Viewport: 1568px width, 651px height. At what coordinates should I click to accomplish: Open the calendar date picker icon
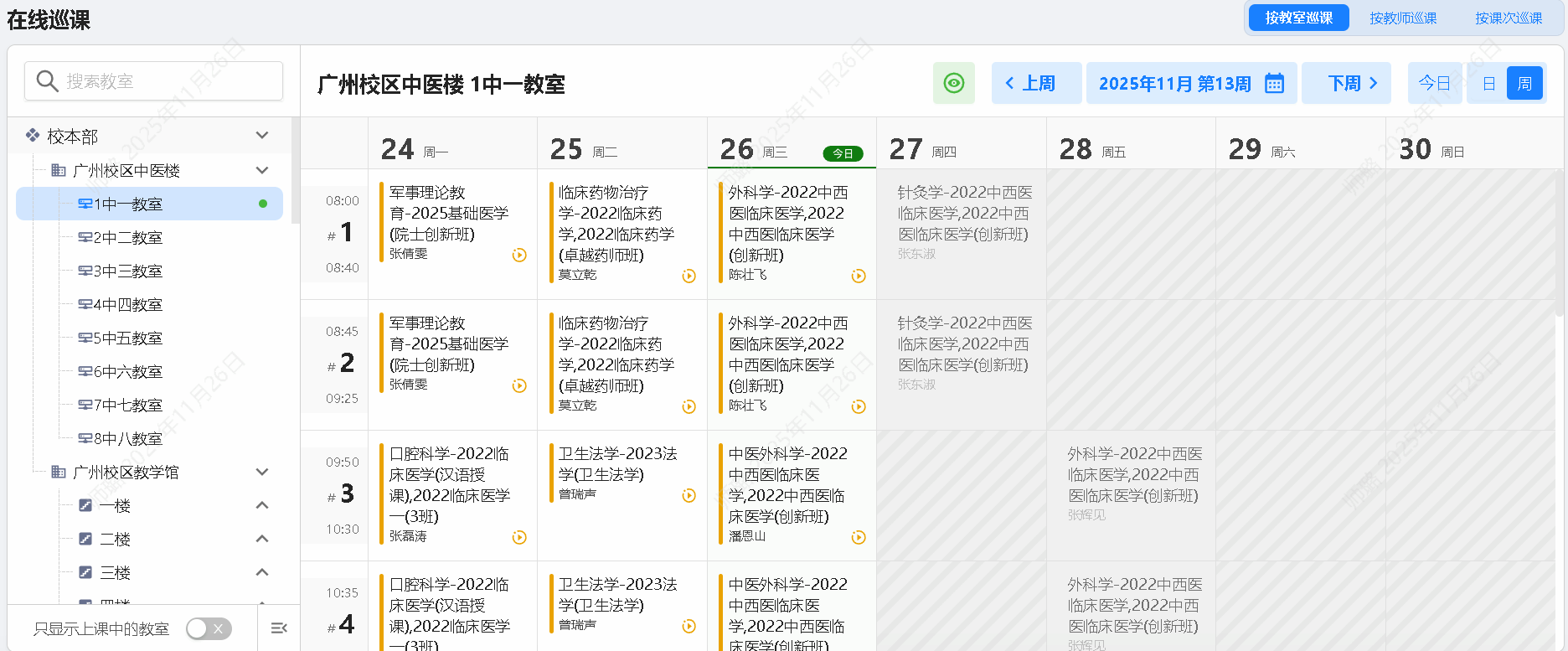point(1274,83)
